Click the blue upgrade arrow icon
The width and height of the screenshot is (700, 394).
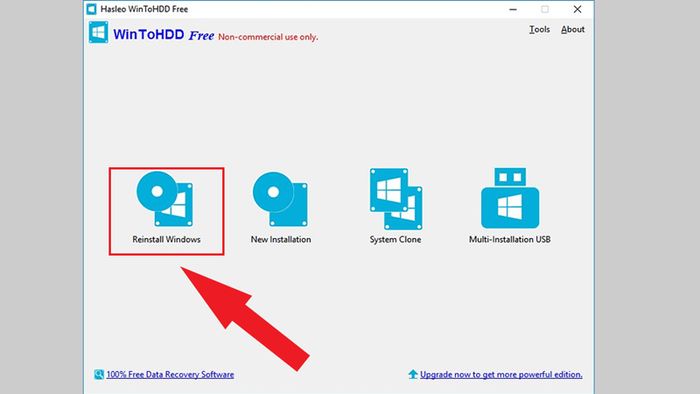pyautogui.click(x=413, y=374)
